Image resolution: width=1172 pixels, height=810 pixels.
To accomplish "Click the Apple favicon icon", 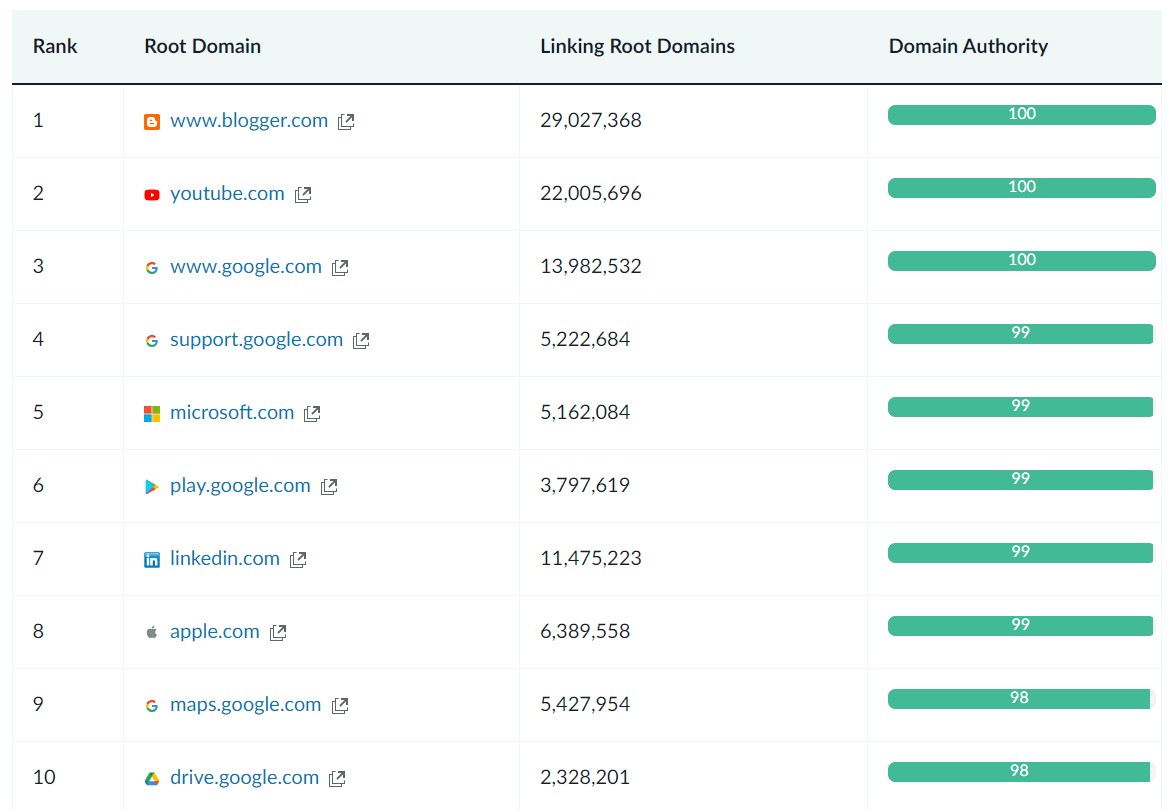I will point(152,631).
